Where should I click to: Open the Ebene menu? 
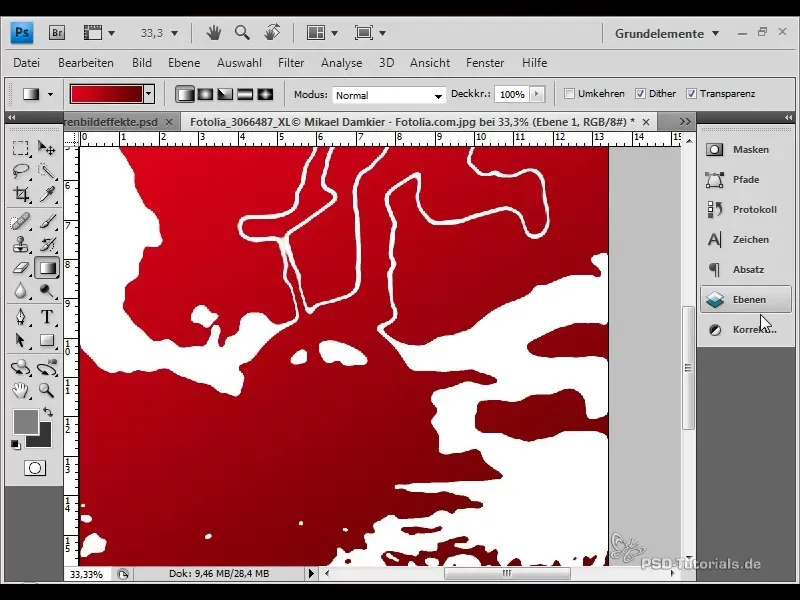coord(184,63)
